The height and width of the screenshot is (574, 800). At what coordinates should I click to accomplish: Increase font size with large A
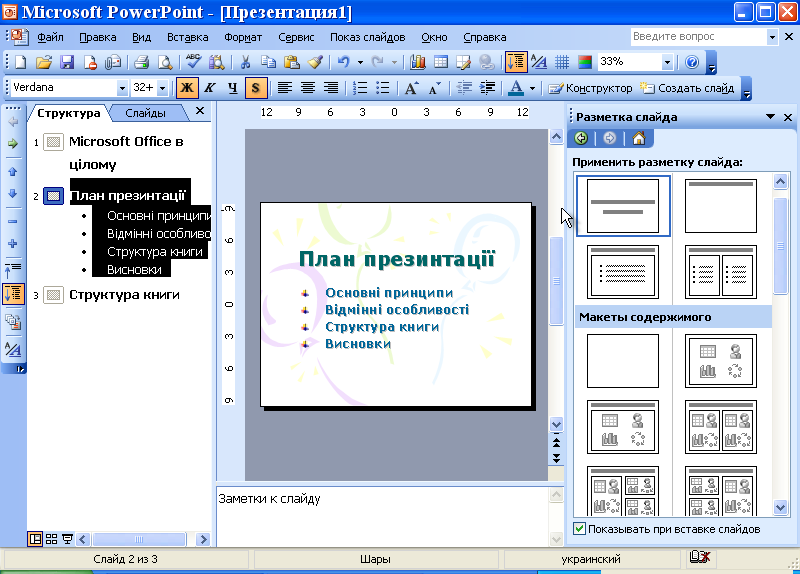(411, 88)
